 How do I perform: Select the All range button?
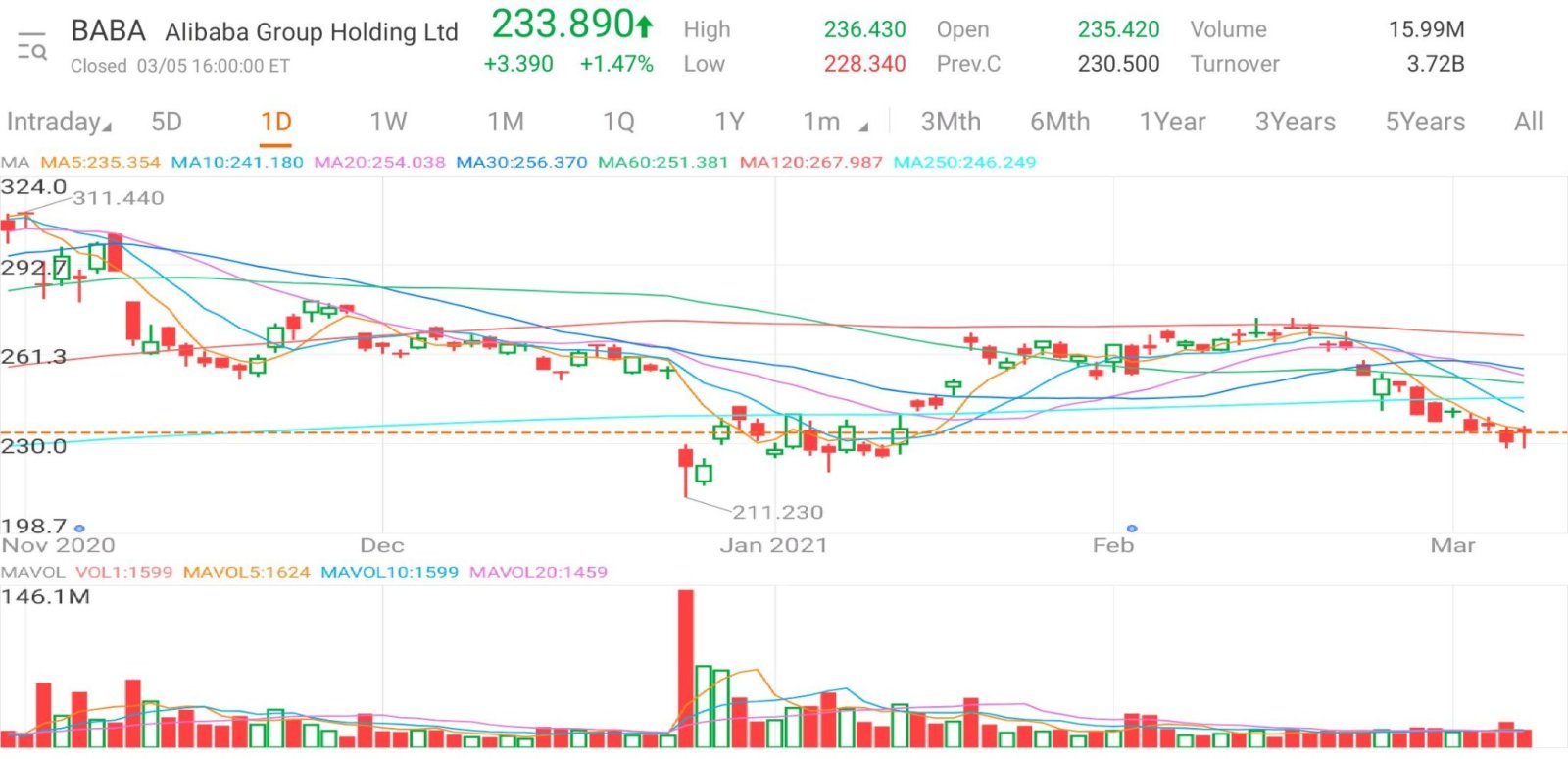point(1529,122)
